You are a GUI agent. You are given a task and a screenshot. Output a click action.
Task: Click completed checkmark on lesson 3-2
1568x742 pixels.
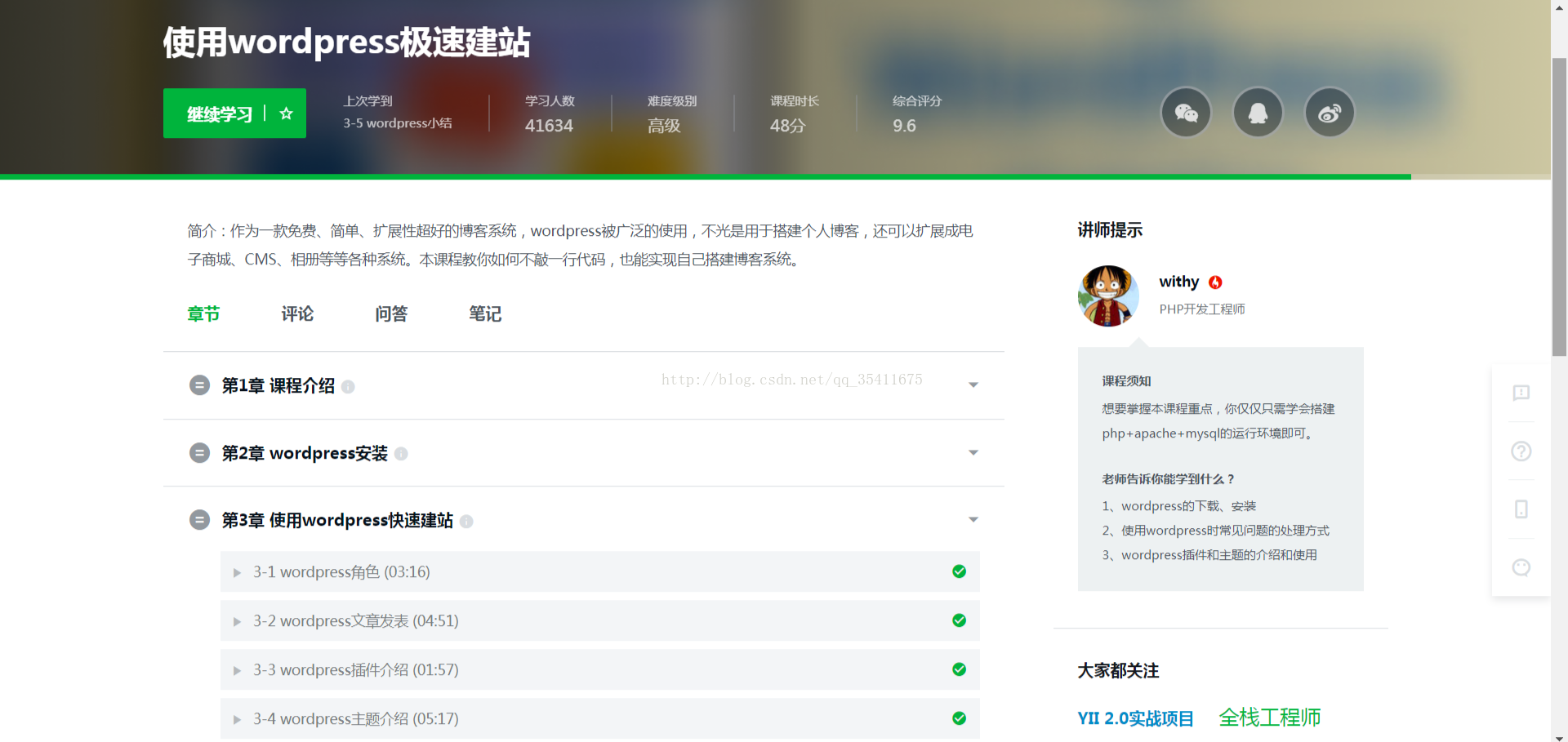pyautogui.click(x=960, y=620)
